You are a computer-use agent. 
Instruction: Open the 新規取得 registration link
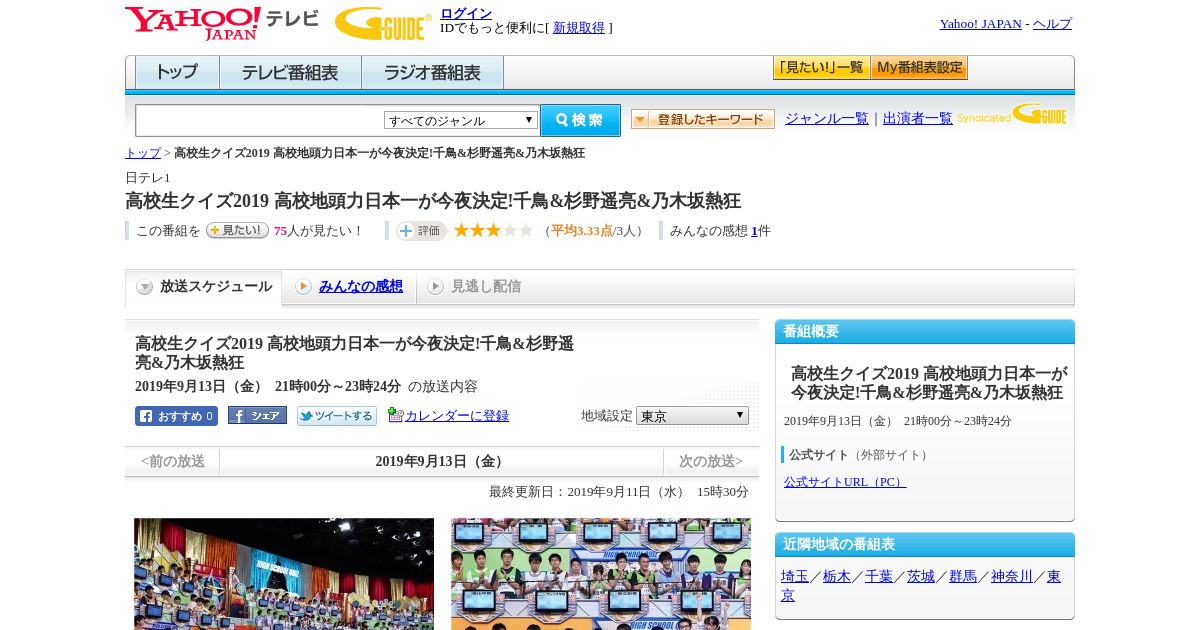579,28
